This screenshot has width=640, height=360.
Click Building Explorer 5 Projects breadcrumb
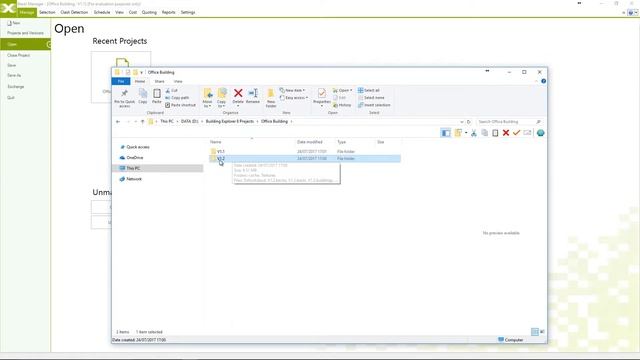(x=229, y=122)
